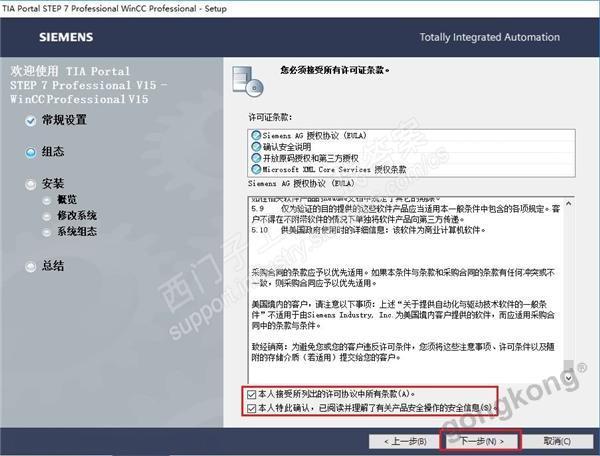The image size is (600, 456).
Task: Click the Totally Integrated Automation header text
Action: click(x=489, y=37)
